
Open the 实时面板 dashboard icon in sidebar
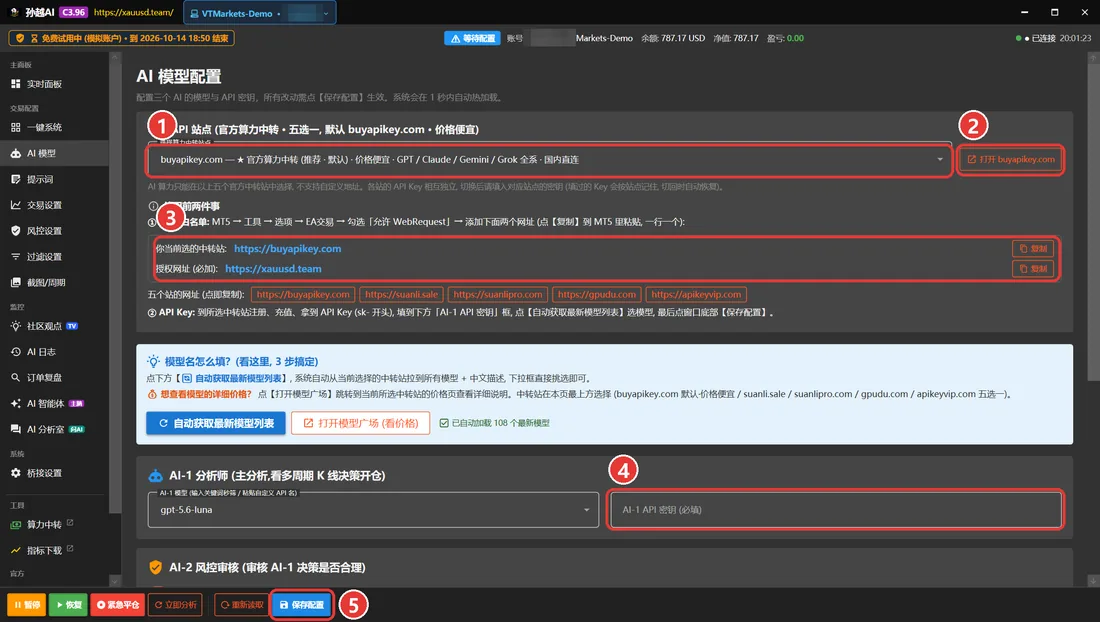15,83
